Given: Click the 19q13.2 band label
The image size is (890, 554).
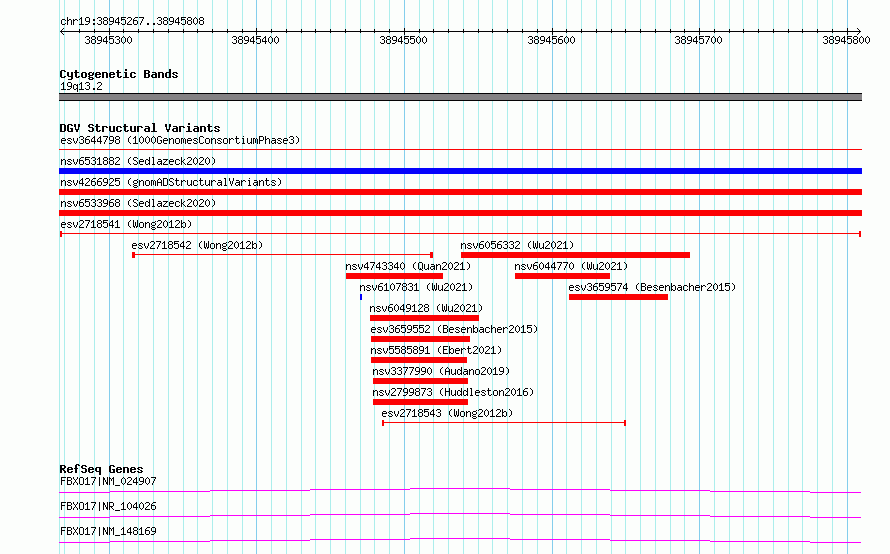Looking at the screenshot, I should point(81,86).
